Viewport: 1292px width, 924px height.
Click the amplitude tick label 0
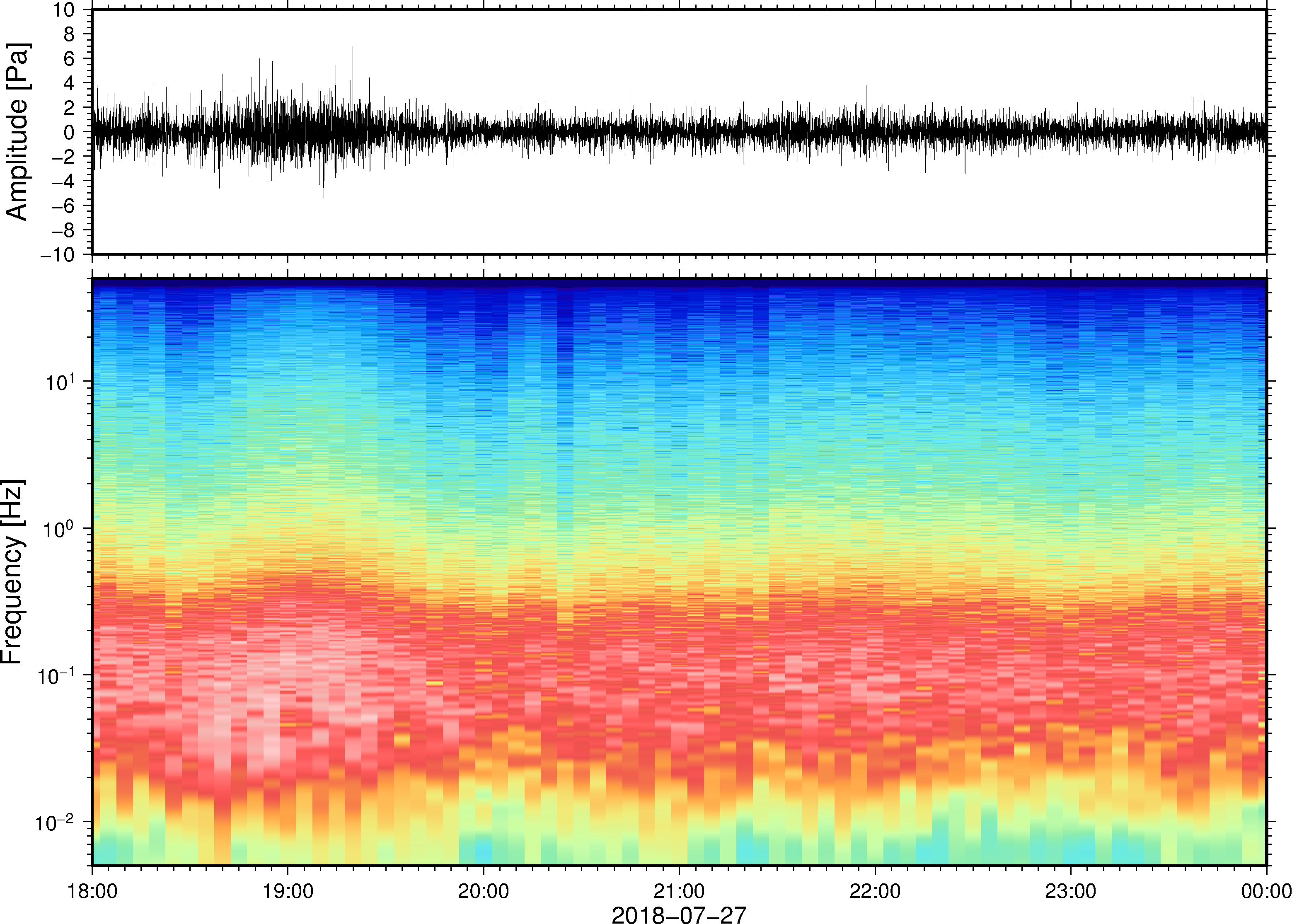pos(70,132)
